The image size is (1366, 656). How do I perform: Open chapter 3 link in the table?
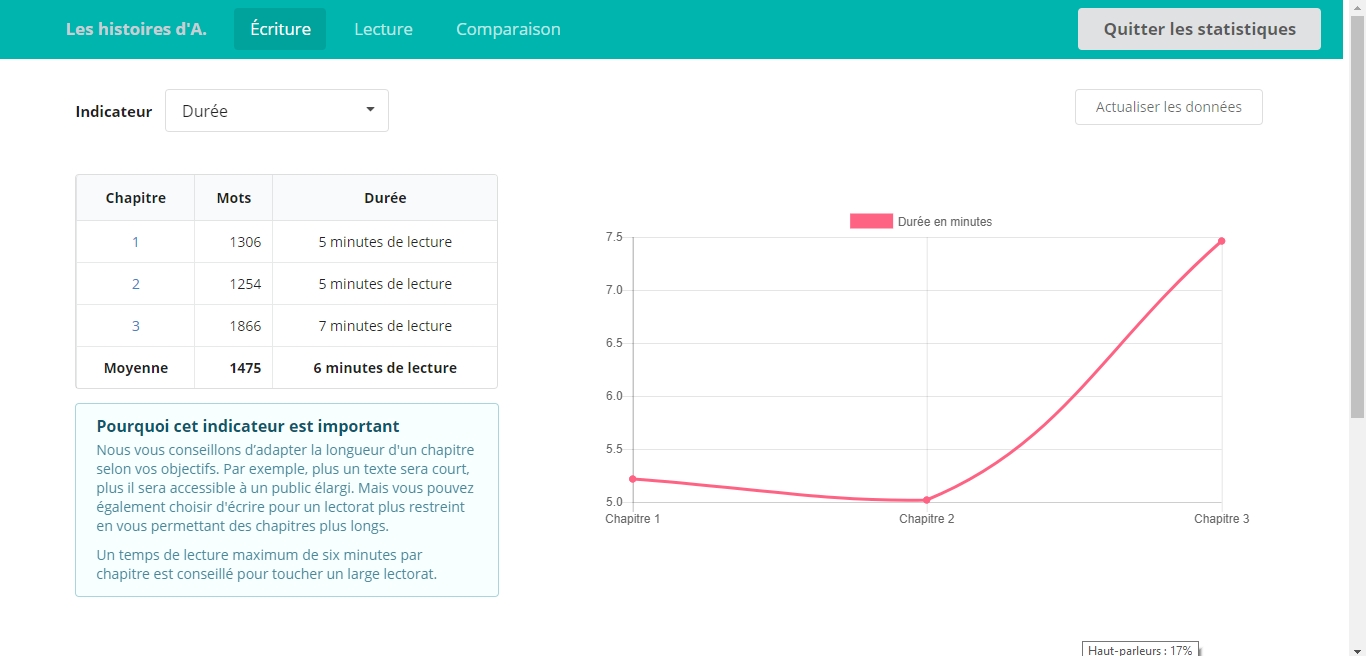click(136, 326)
